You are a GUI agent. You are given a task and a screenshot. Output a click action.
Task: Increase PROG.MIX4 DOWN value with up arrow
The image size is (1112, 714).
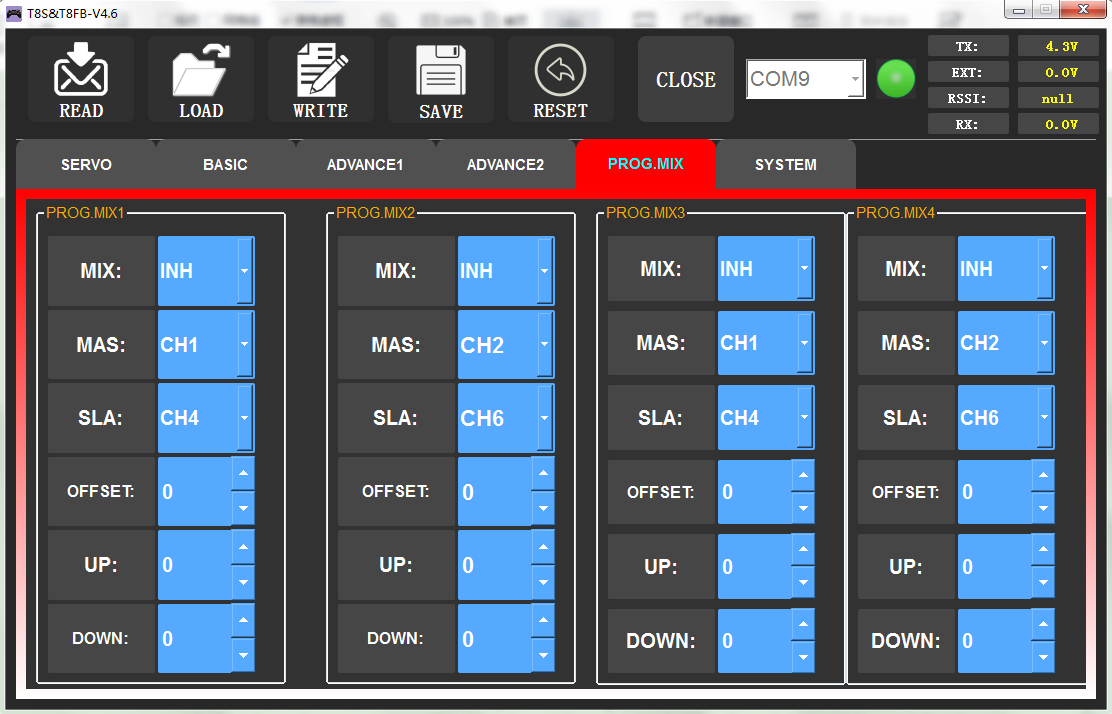click(x=1043, y=622)
